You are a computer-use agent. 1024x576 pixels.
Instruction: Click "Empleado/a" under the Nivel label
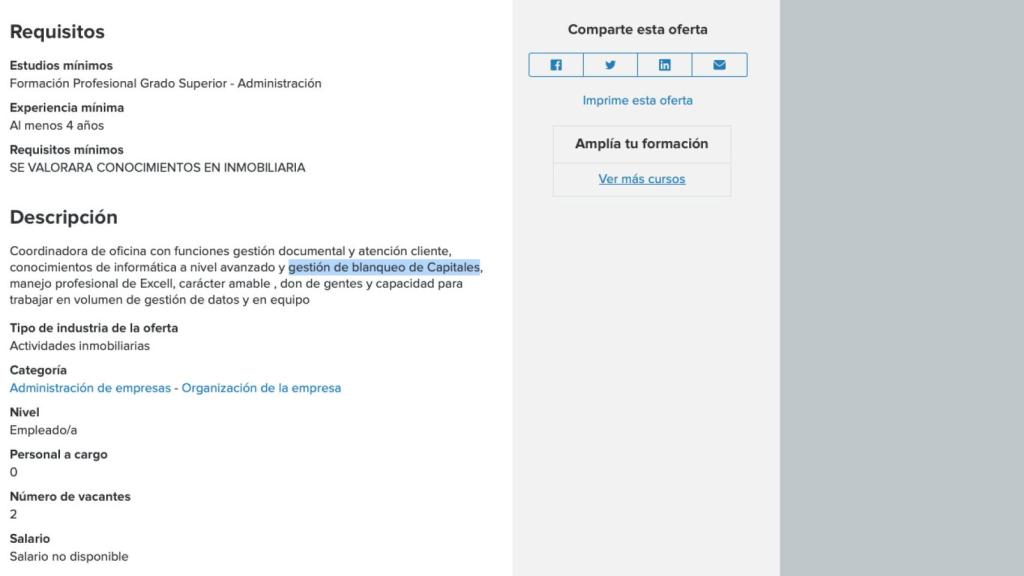42,430
